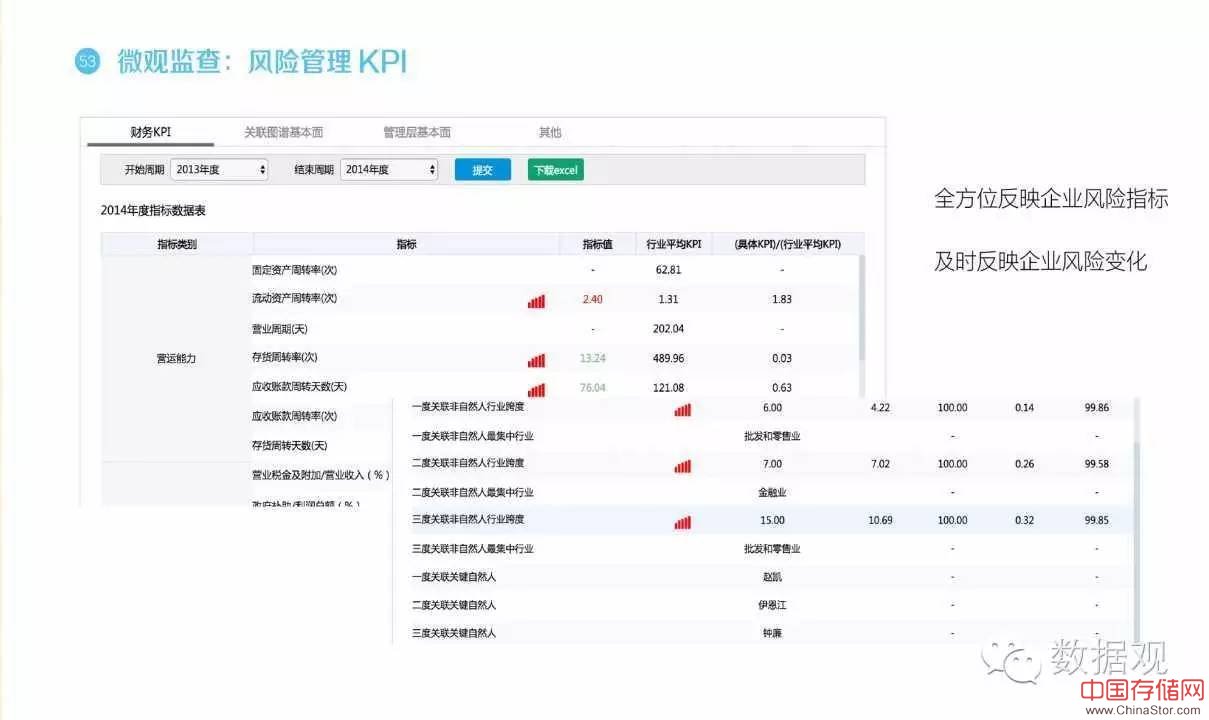
Task: Click the green 下载excel button
Action: point(555,170)
